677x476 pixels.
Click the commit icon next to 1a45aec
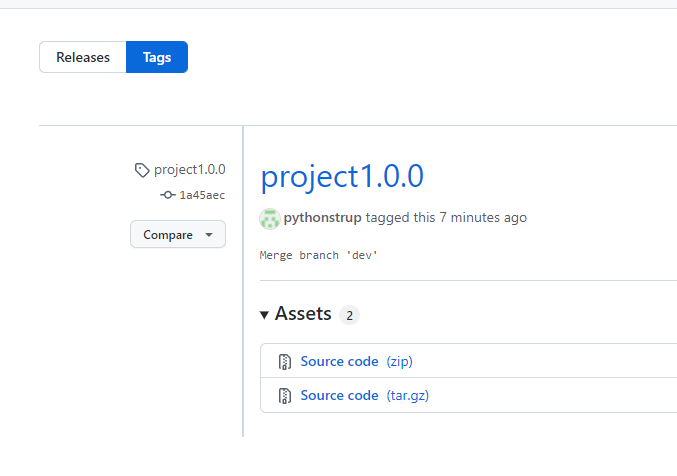click(x=168, y=195)
